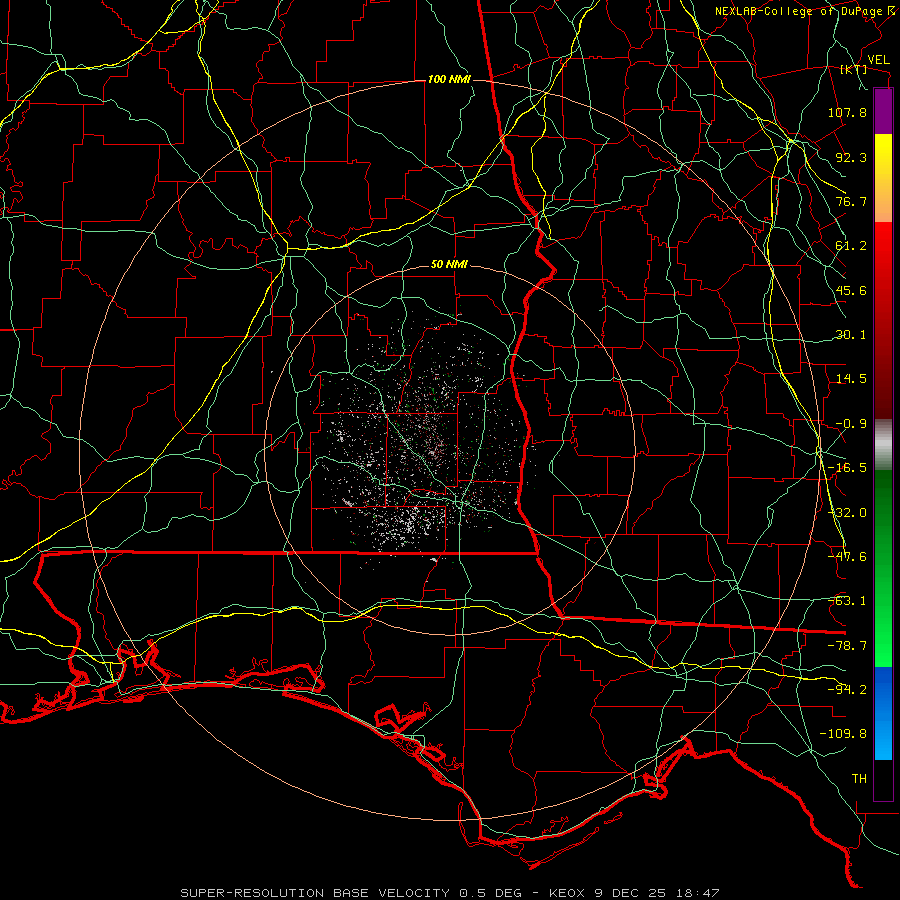The width and height of the screenshot is (900, 900).
Task: Click the 50 NMI range ring label
Action: pos(449,265)
